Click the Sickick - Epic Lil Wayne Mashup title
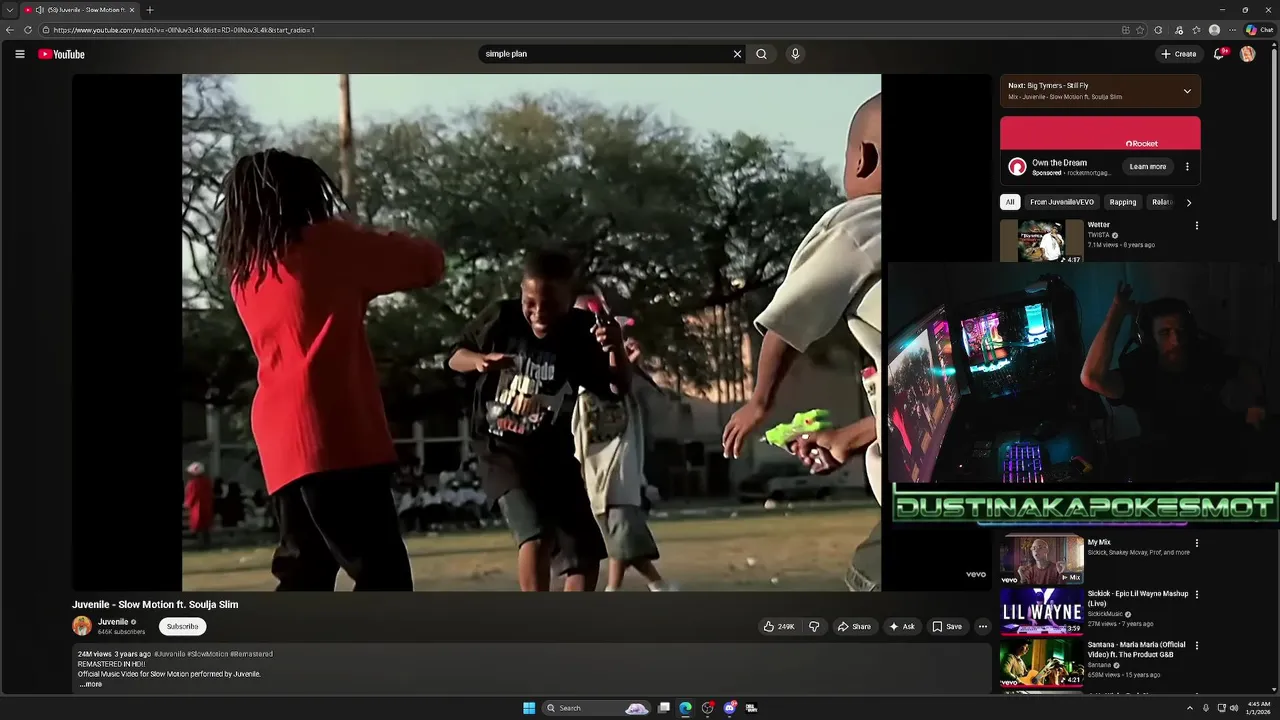Viewport: 1280px width, 720px height. click(1138, 598)
